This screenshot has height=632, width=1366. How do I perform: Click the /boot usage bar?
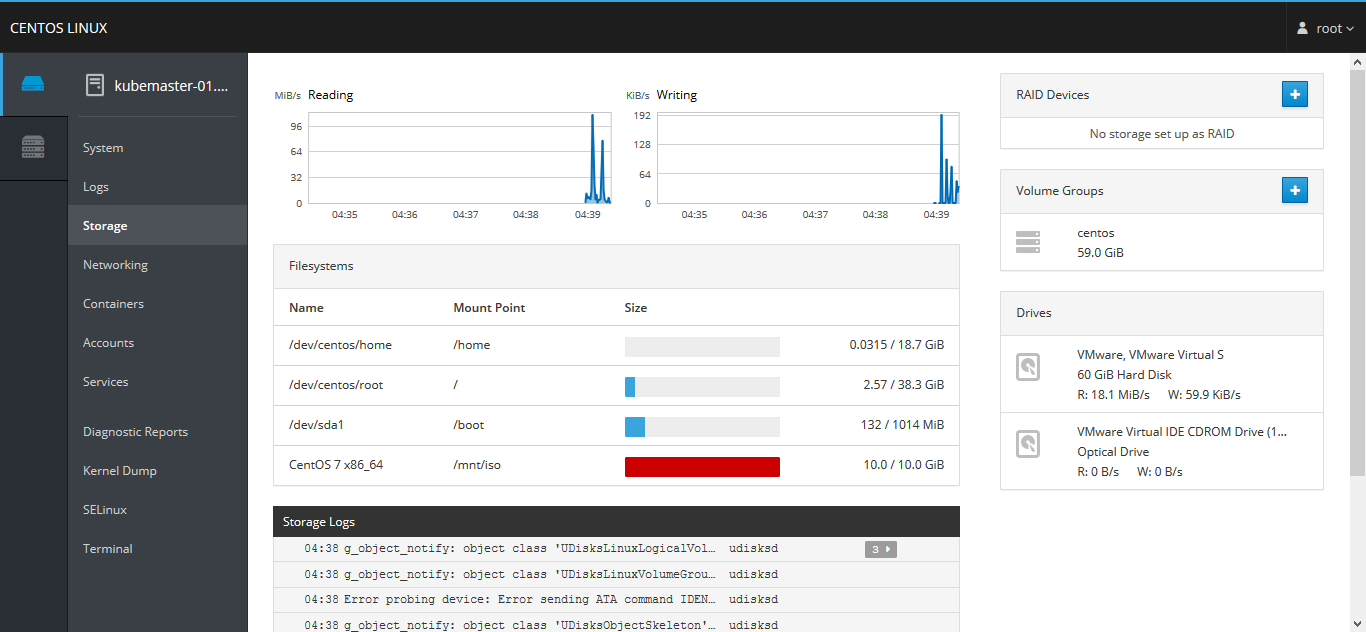[x=702, y=427]
